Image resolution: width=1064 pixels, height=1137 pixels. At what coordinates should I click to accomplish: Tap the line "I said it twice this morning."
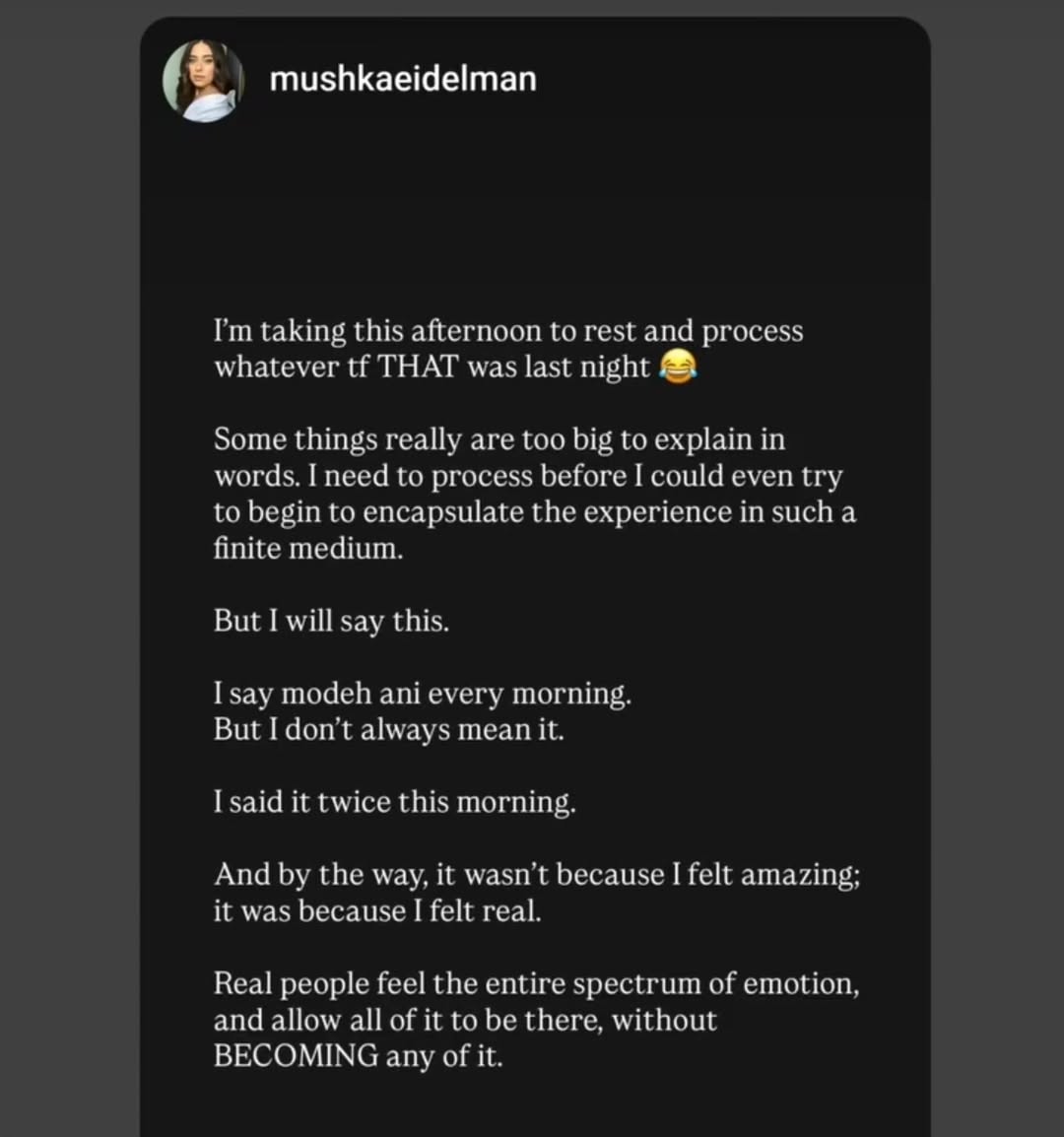tap(394, 802)
